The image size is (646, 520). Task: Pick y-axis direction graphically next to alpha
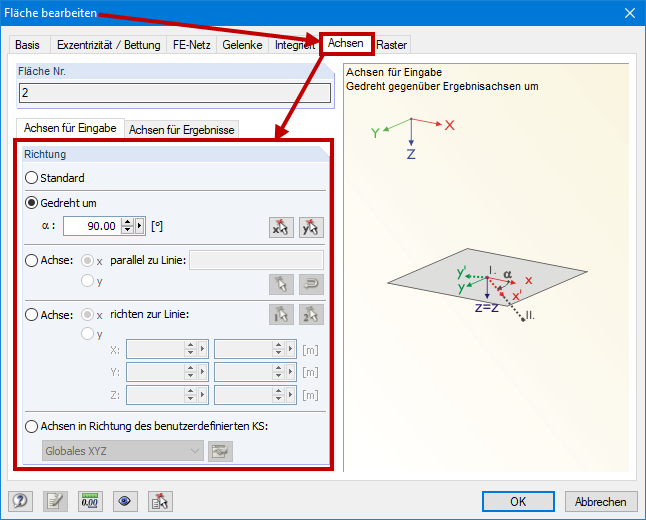311,227
